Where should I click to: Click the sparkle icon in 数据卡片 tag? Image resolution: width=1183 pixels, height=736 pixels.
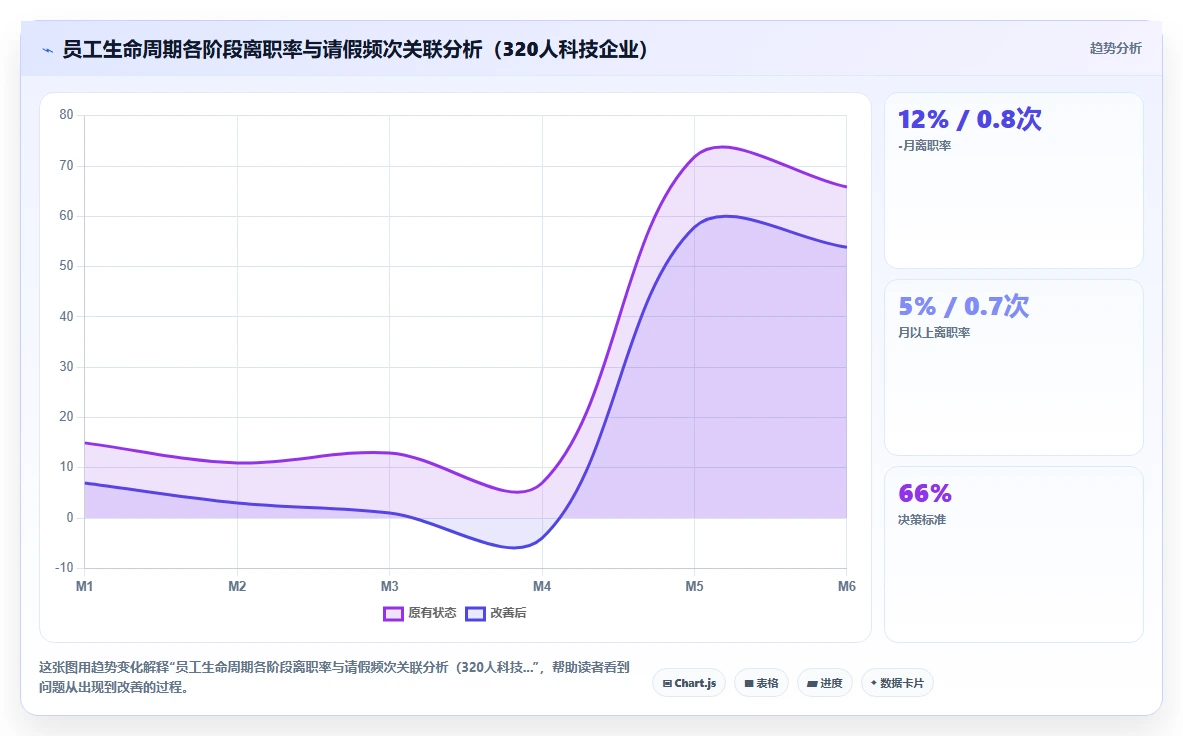tap(874, 683)
